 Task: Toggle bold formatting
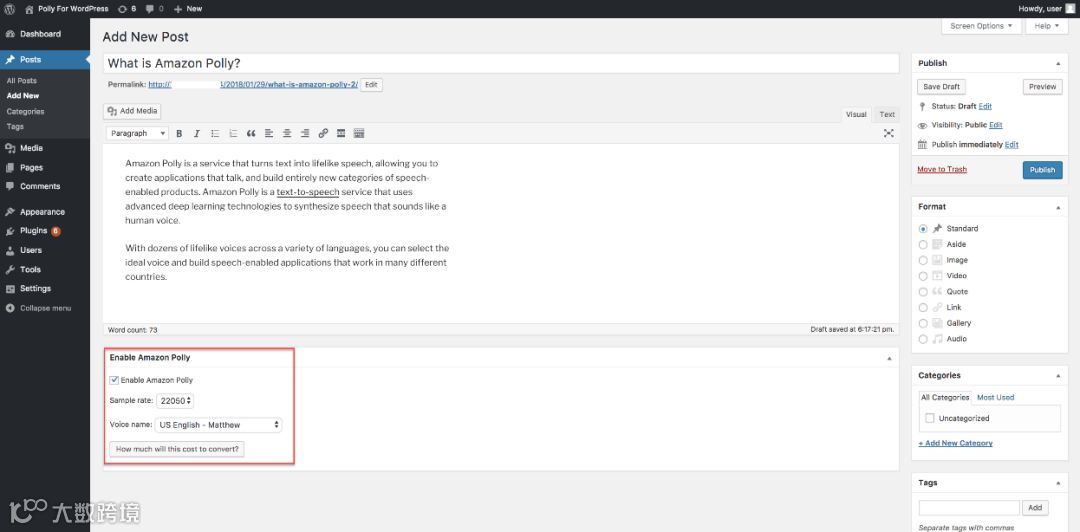(179, 133)
